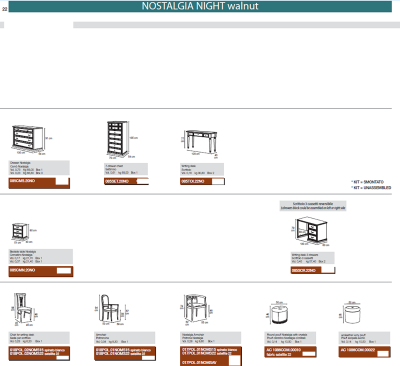Click the crystal pouf AC code bar
Image resolution: width=400 pixels, height=366 pixels.
click(x=291, y=352)
